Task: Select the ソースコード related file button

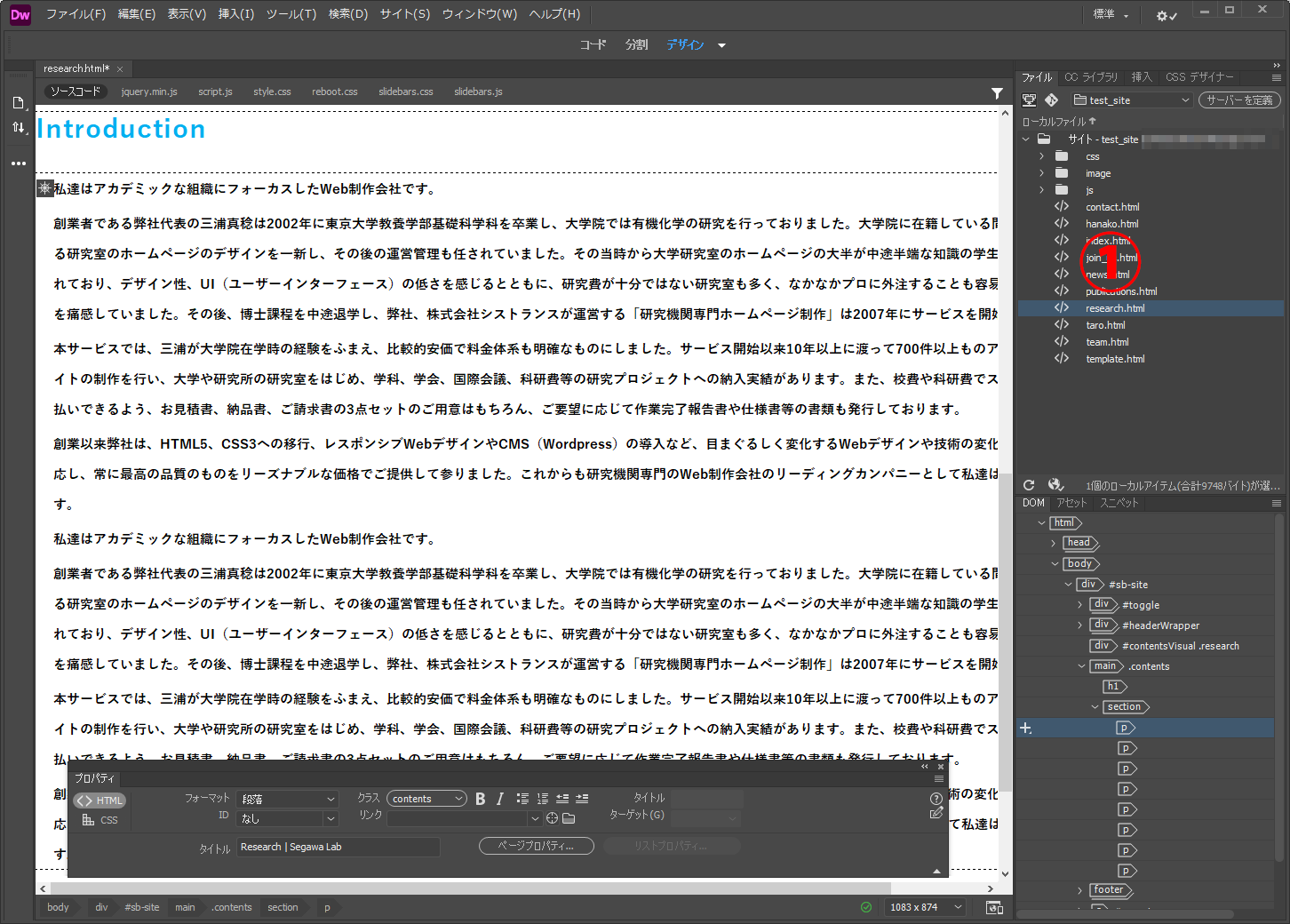Action: (76, 92)
